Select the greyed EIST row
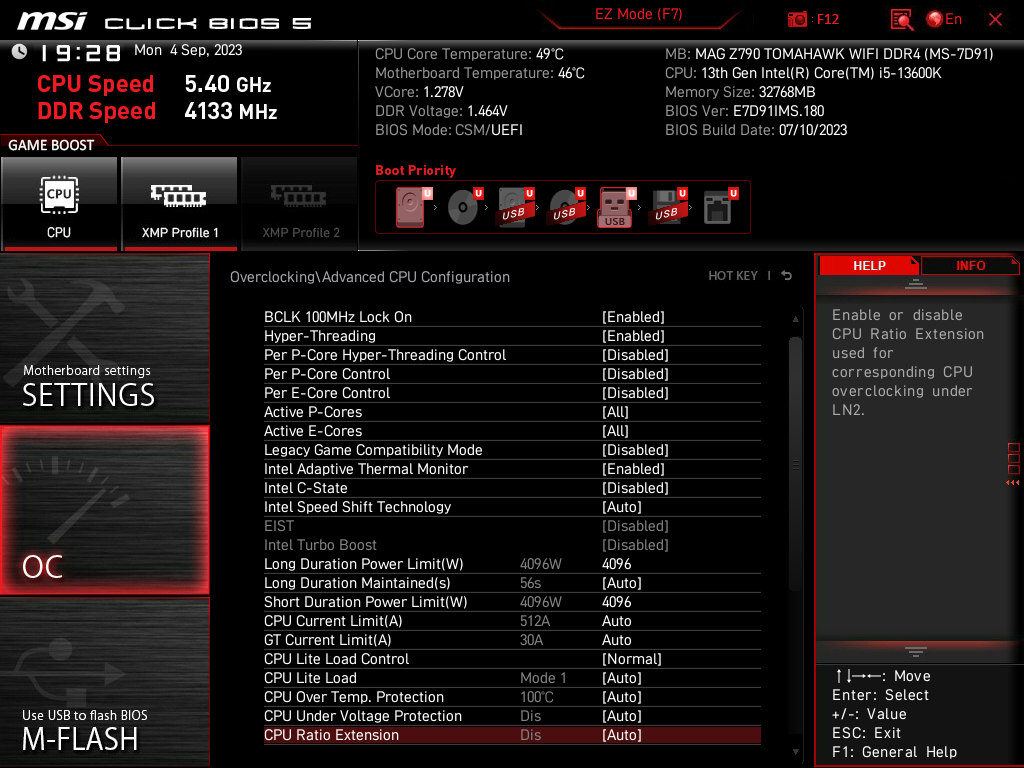1024x768 pixels. (512, 526)
